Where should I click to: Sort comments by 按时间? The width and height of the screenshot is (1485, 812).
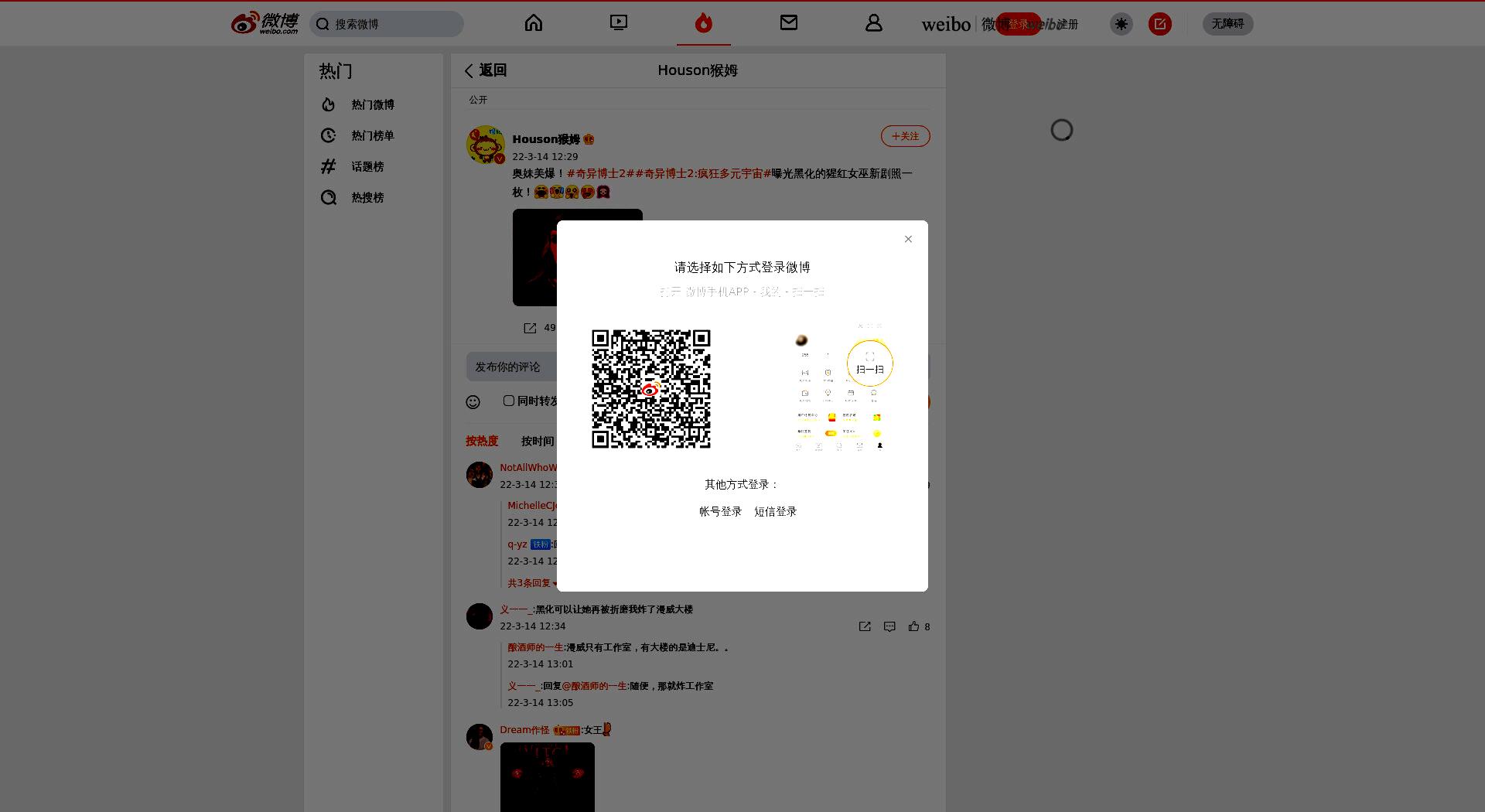pyautogui.click(x=538, y=441)
